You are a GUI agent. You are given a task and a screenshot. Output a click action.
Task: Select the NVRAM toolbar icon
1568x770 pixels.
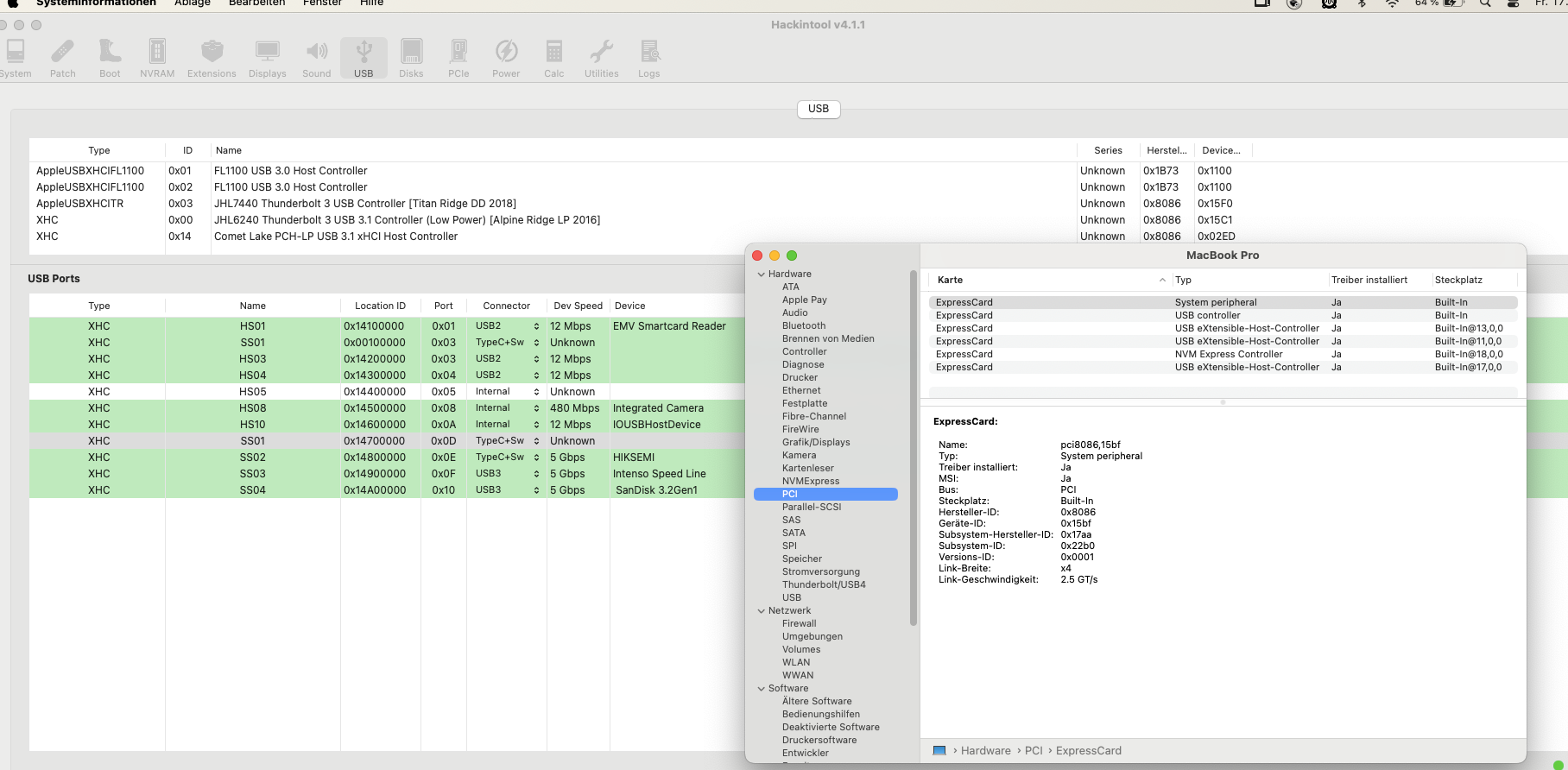(157, 59)
